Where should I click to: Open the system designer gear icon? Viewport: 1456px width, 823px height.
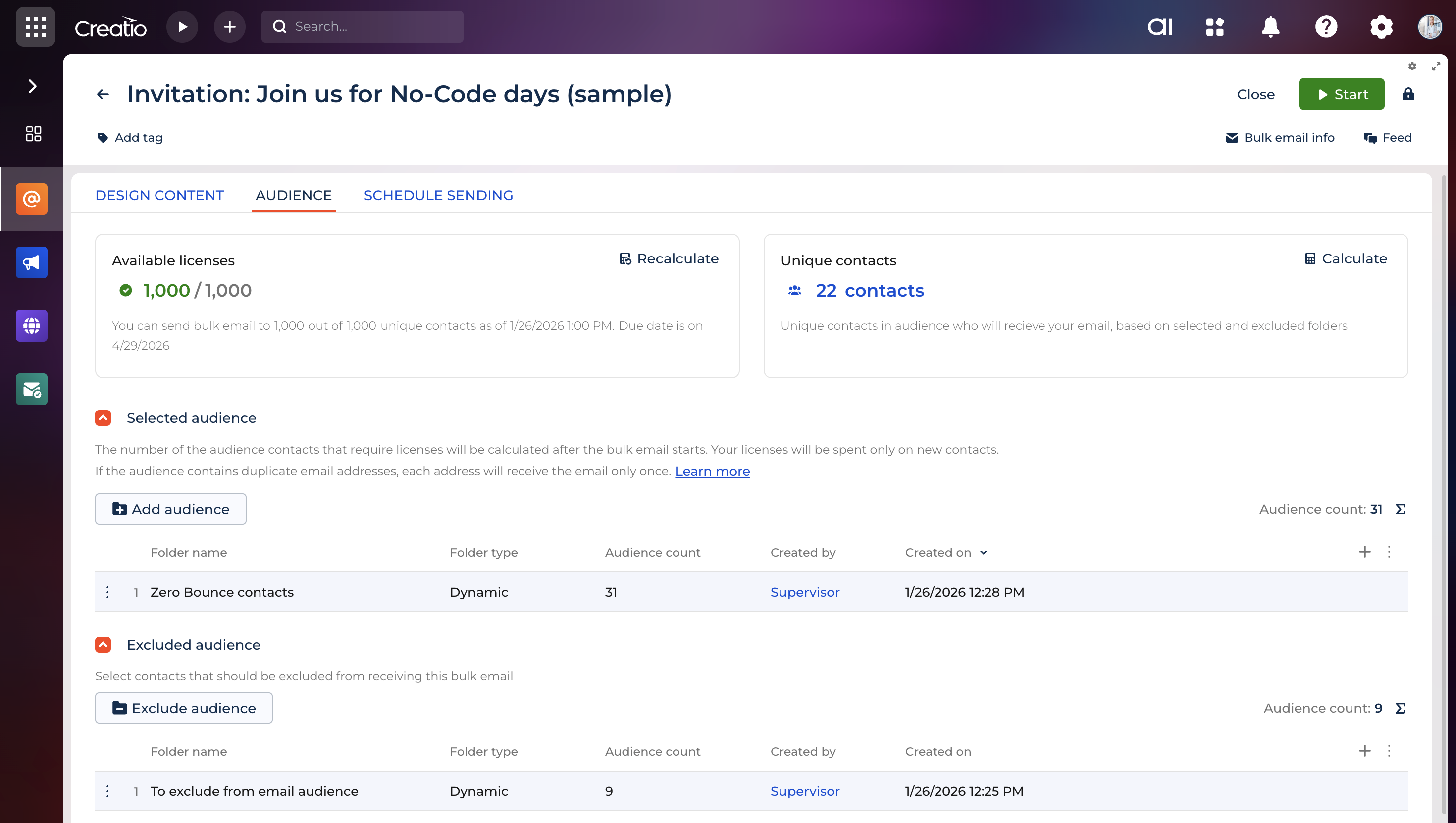(1381, 27)
